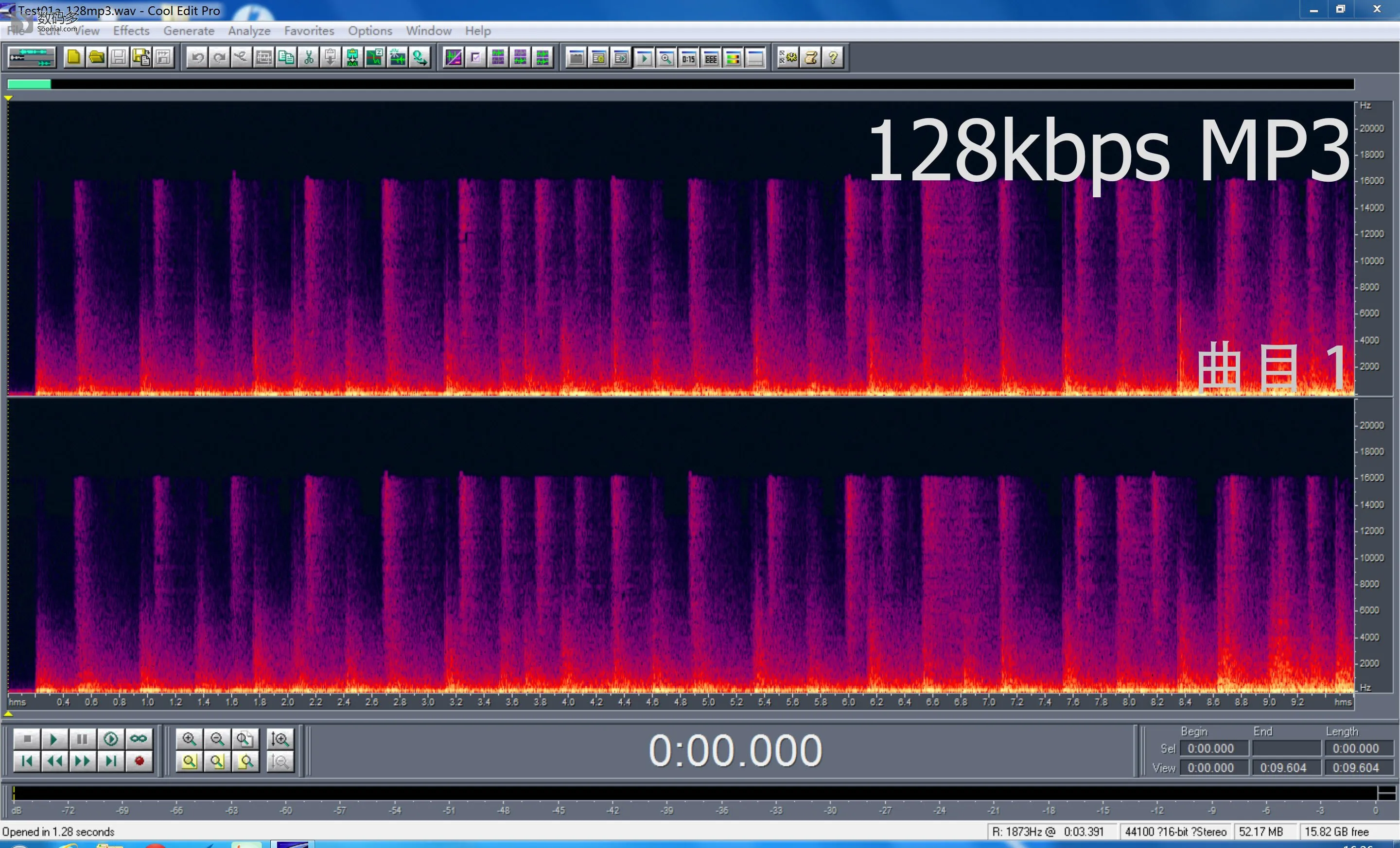Screen dimensions: 1400x848
Task: Click the large 0:00.000 time display
Action: tap(735, 750)
